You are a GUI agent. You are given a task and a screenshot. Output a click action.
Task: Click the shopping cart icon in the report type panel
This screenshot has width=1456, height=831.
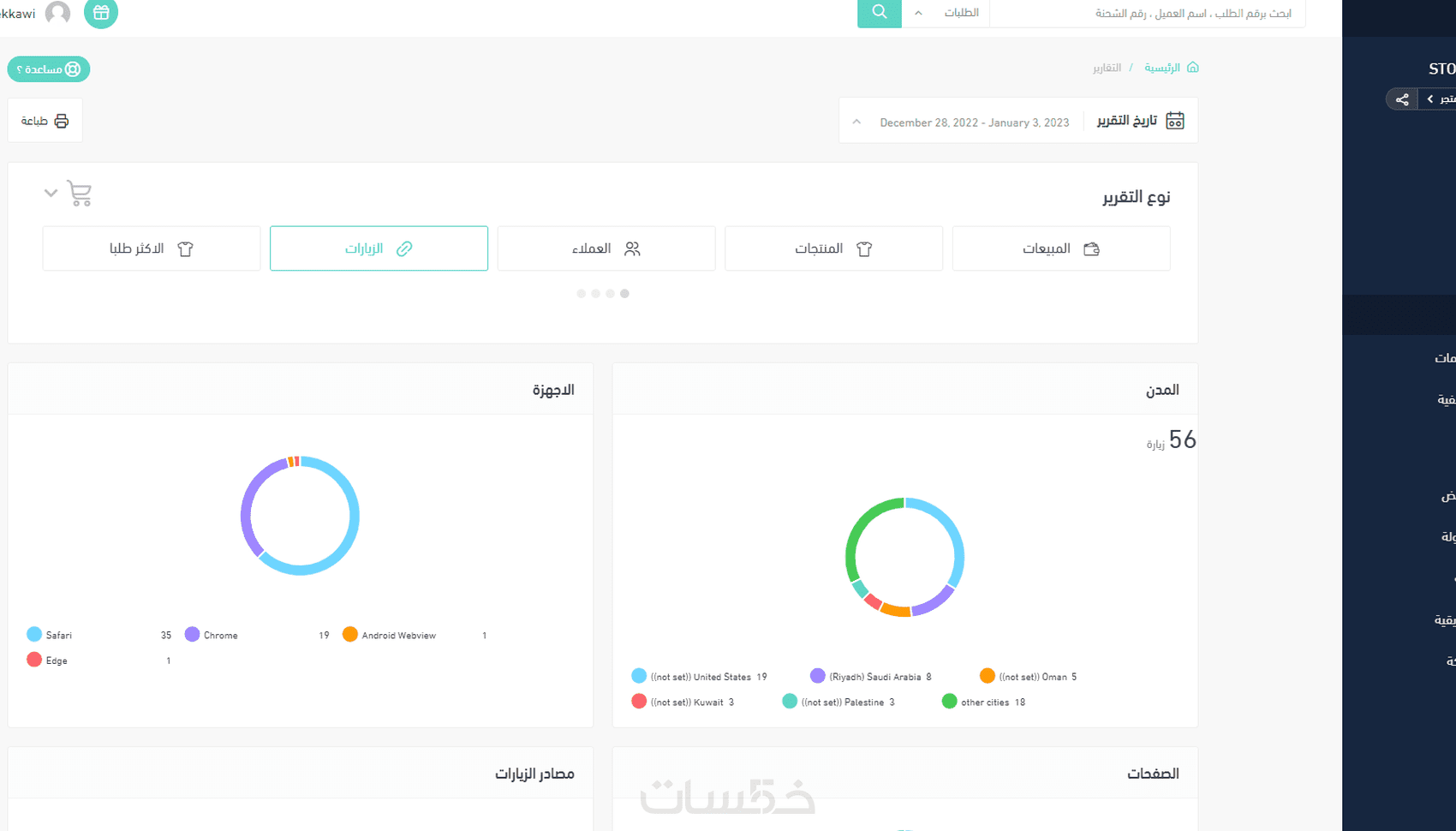coord(80,194)
